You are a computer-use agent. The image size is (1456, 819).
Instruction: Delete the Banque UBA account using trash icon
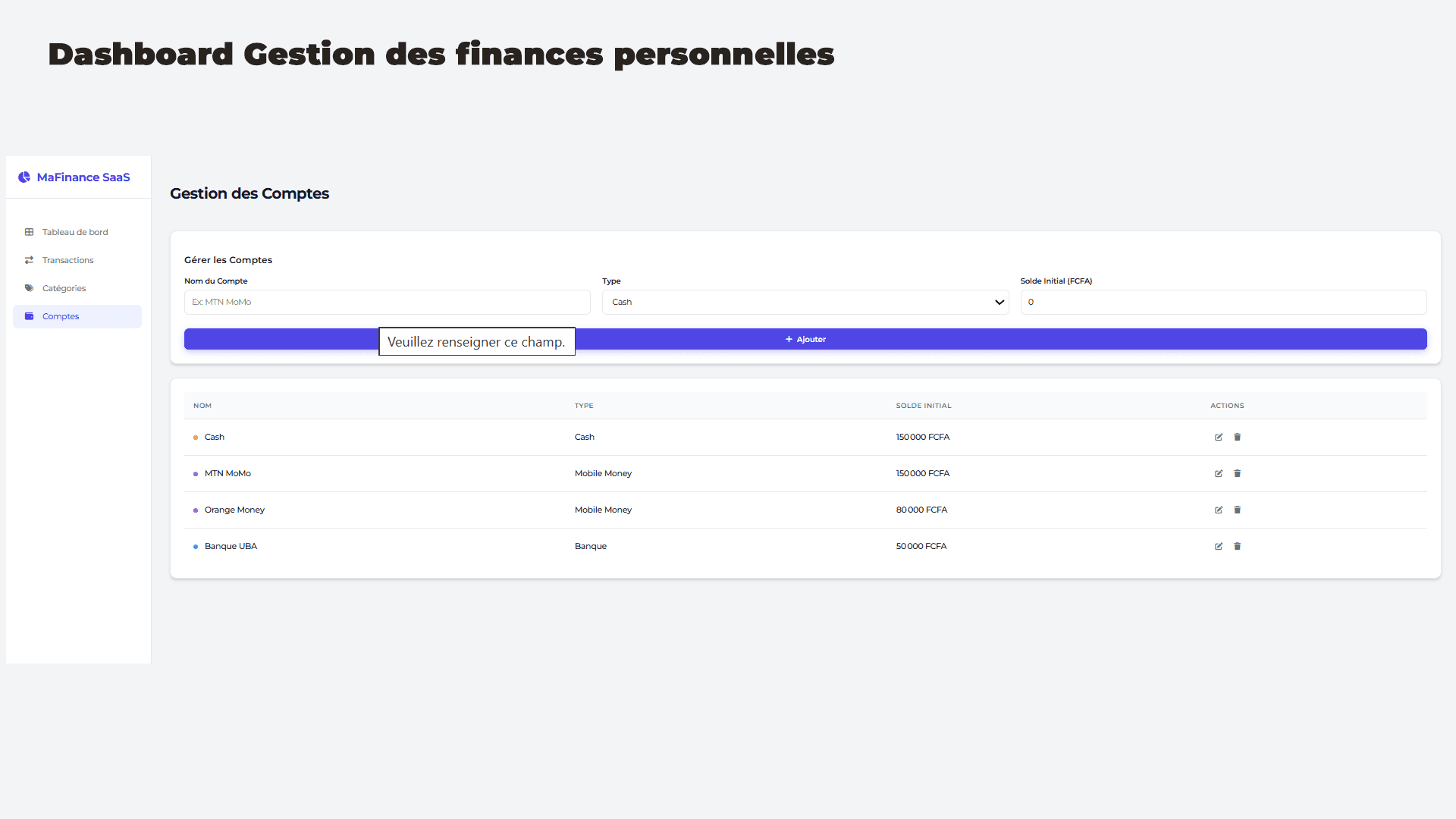(1238, 546)
